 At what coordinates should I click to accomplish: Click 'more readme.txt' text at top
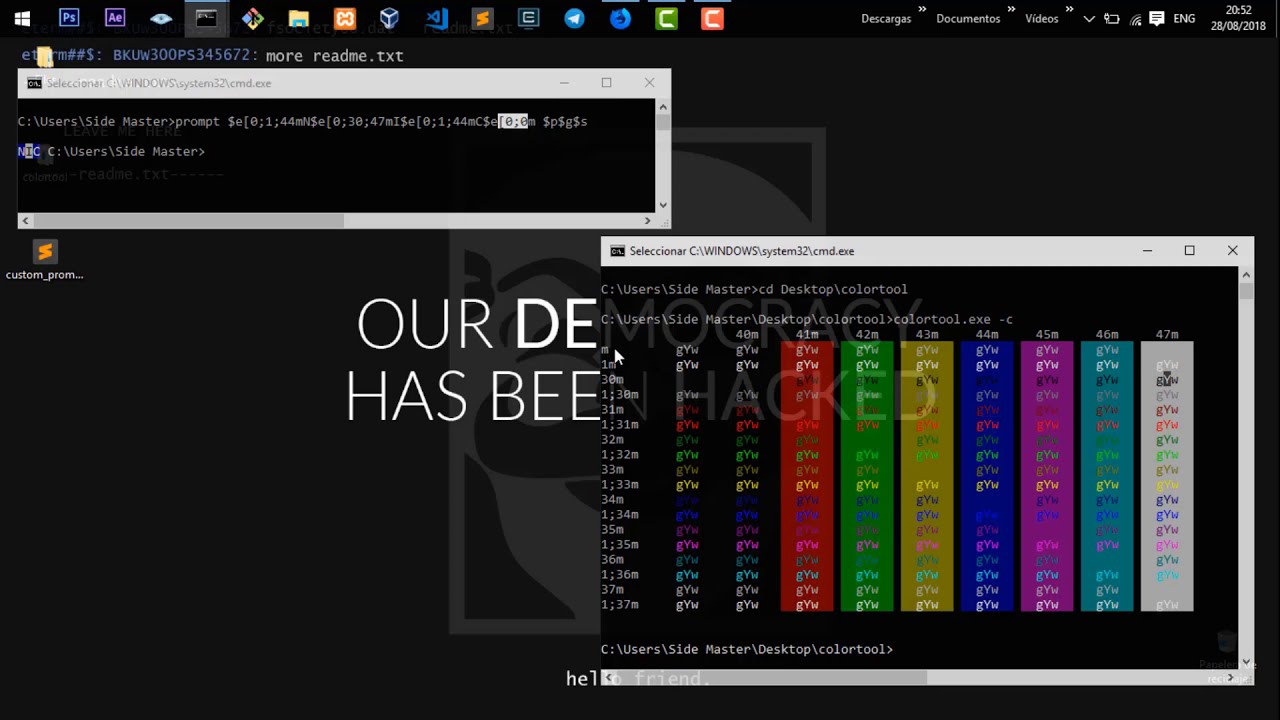[x=334, y=56]
